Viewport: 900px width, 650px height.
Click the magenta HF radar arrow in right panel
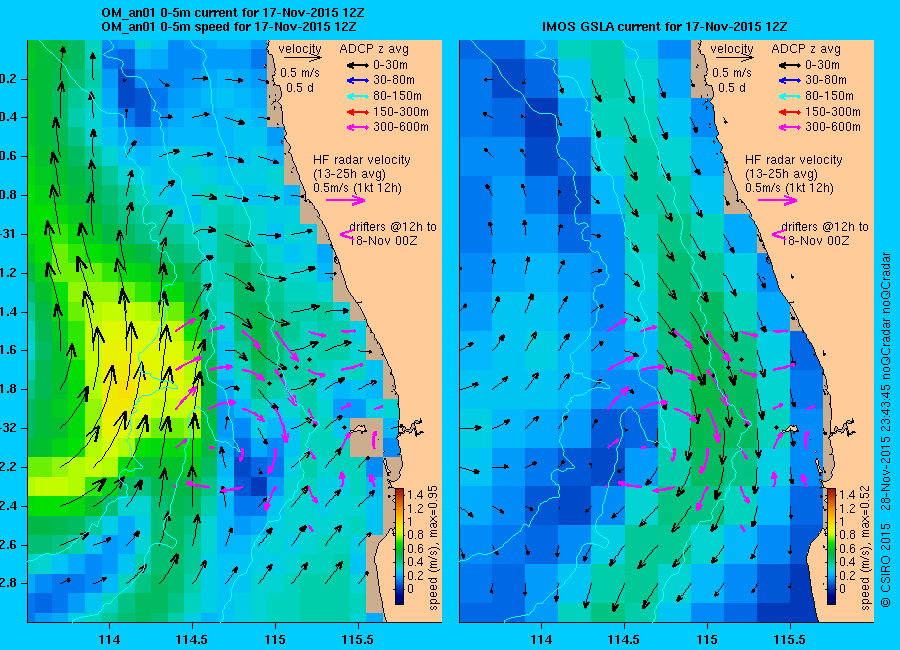coord(778,200)
